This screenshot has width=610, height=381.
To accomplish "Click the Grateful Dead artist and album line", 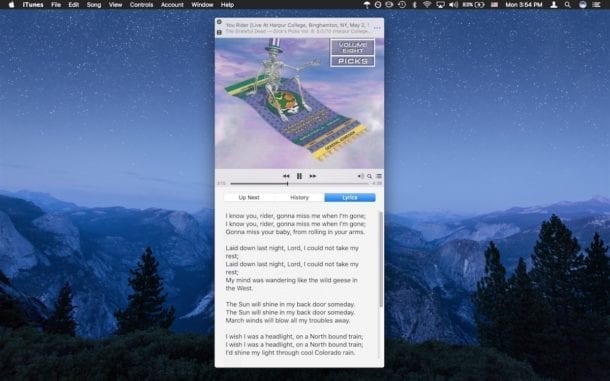I will (298, 31).
